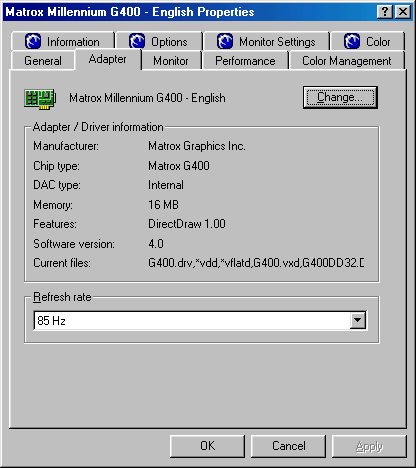Click the current files list 'G400.drv,*vdd...'
Screen dimensions: 416x468
pos(256,263)
